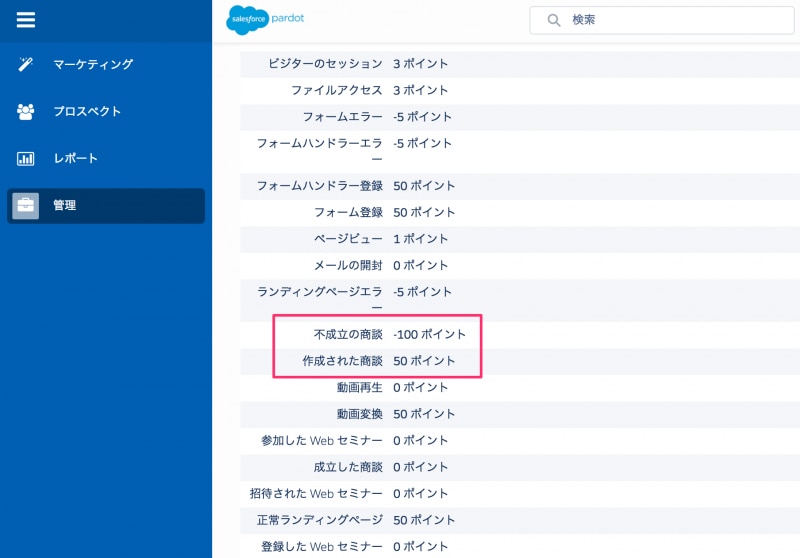Select the 登録した Web セミナー label
Viewport: 800px width, 558px height.
pos(322,547)
